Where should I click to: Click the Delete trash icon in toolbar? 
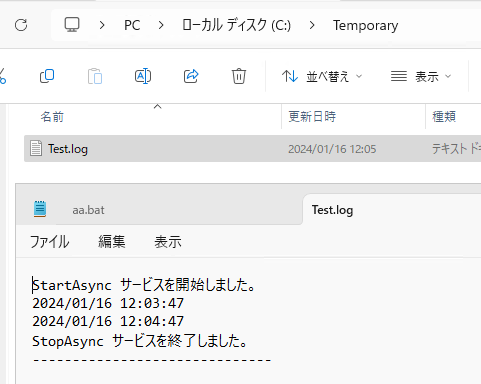point(239,76)
